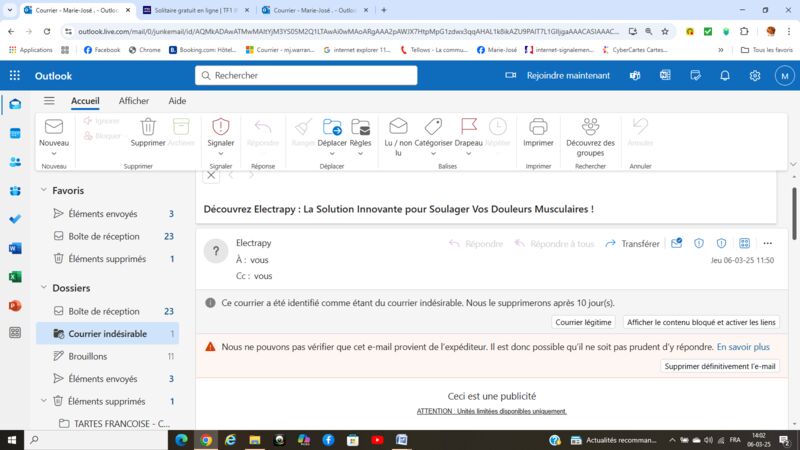Open the Nouveau dropdown arrow

[x=54, y=155]
